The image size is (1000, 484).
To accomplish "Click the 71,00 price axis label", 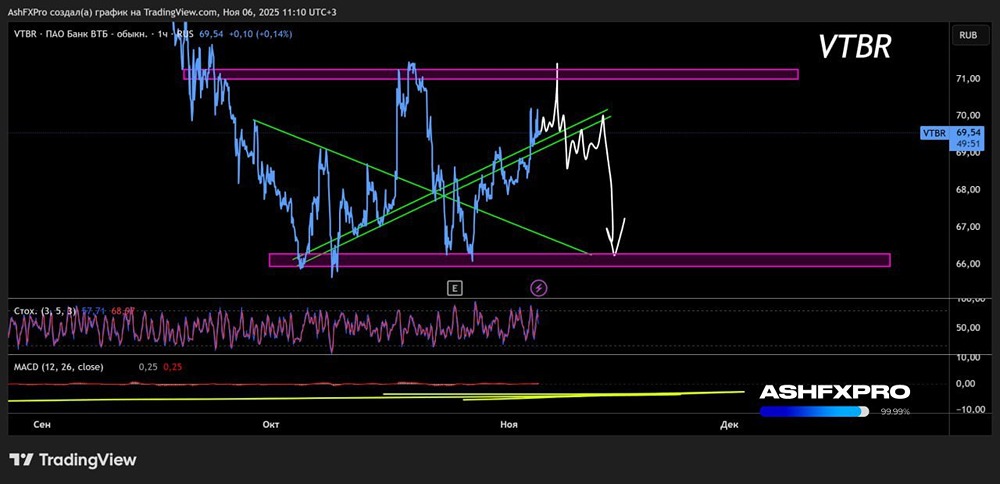I will tap(968, 78).
